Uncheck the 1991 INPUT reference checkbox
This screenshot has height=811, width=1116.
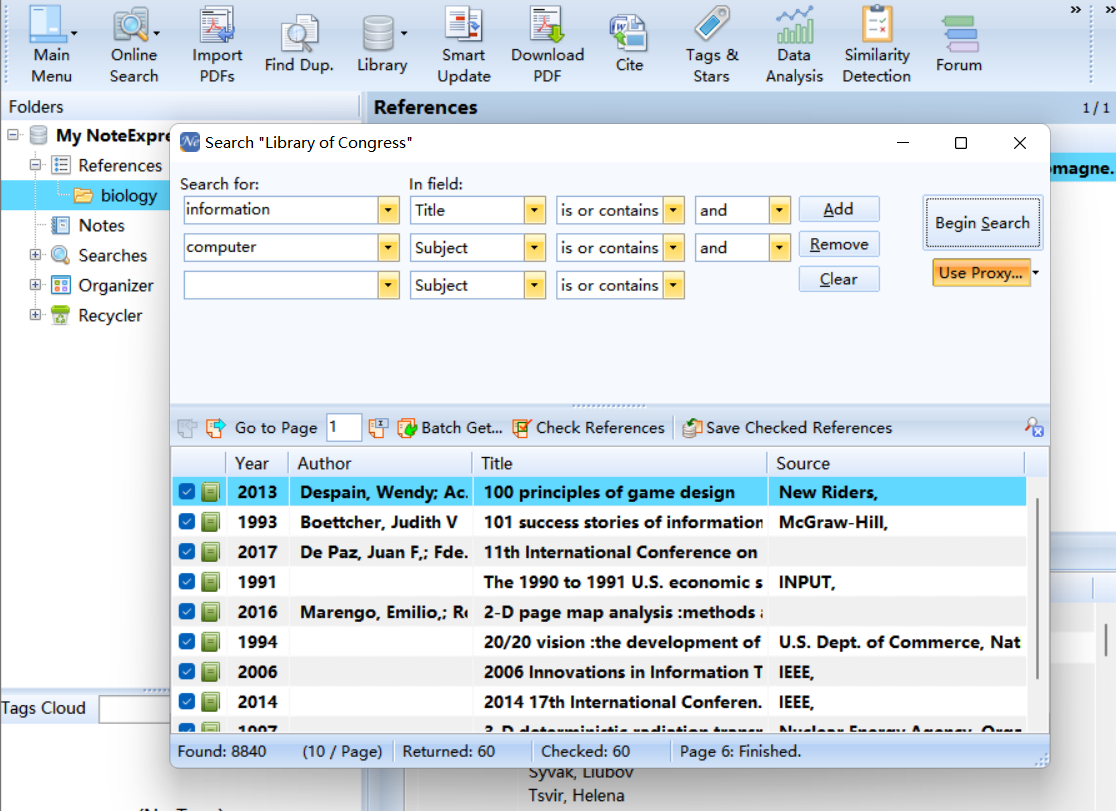pos(186,582)
